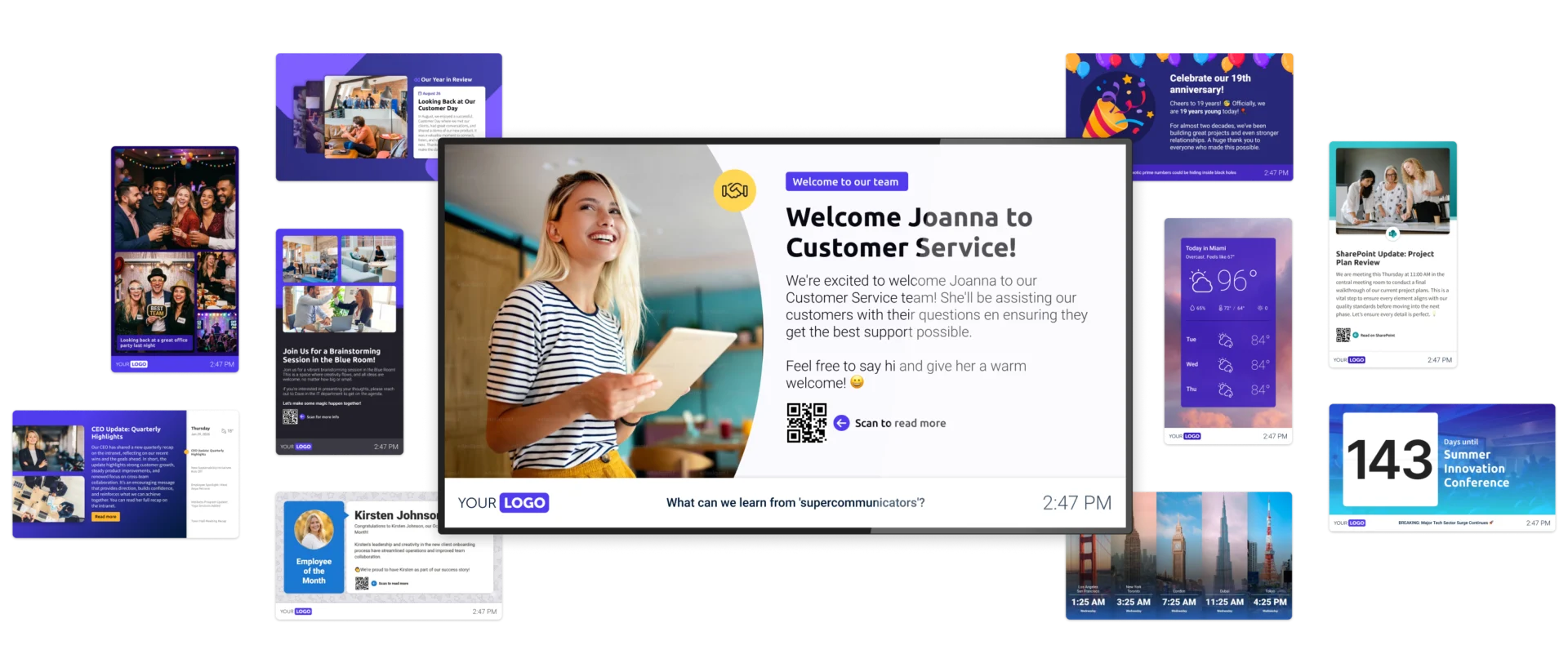Click the 2:47 PM time on the anniversary card
Viewport: 1568px width, 672px height.
[1276, 173]
